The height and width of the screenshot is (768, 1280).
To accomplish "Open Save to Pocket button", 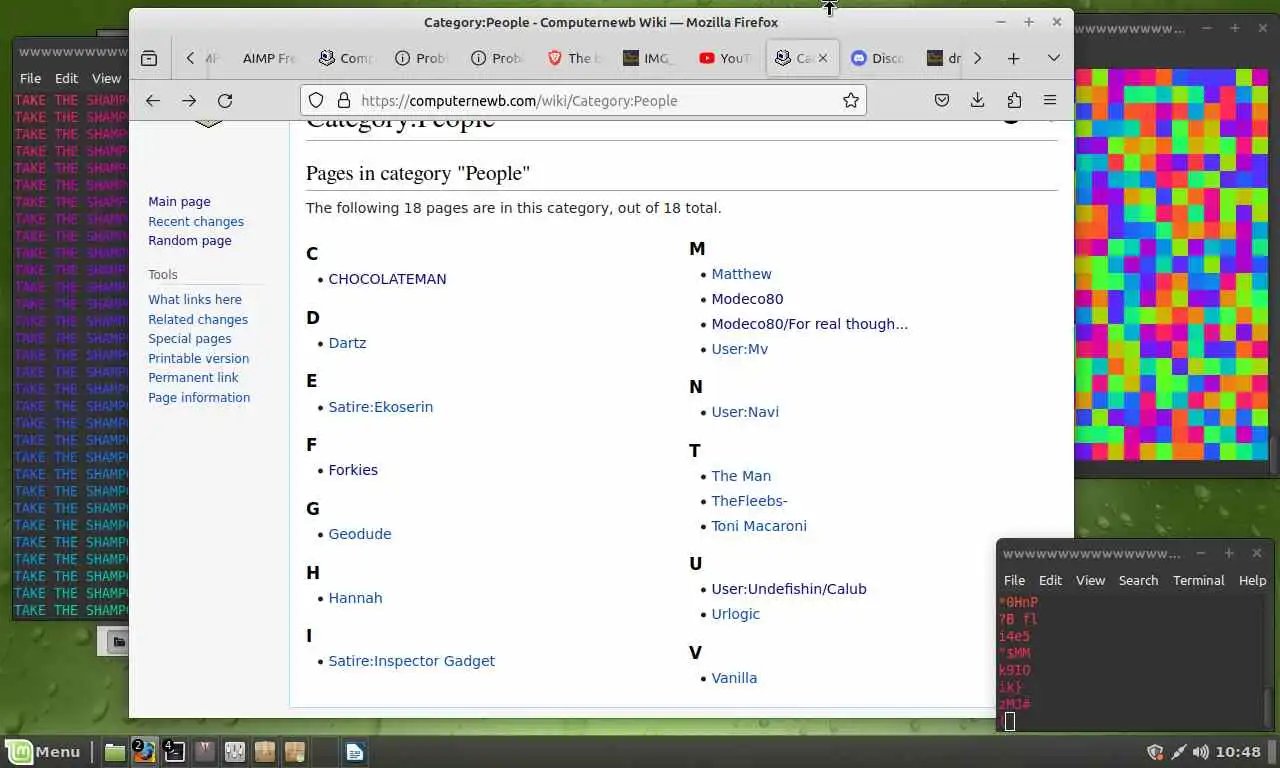I will pyautogui.click(x=942, y=100).
